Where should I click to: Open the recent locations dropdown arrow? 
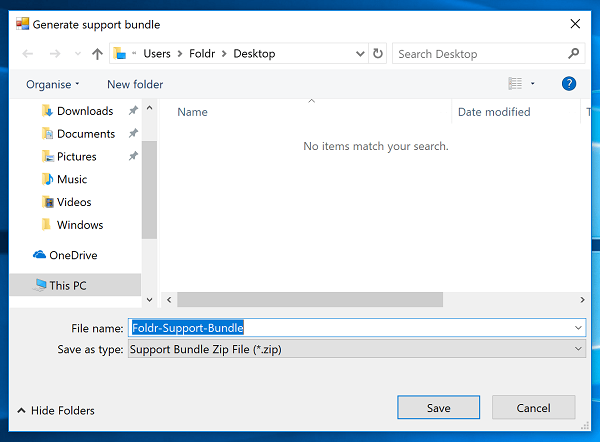[x=78, y=54]
